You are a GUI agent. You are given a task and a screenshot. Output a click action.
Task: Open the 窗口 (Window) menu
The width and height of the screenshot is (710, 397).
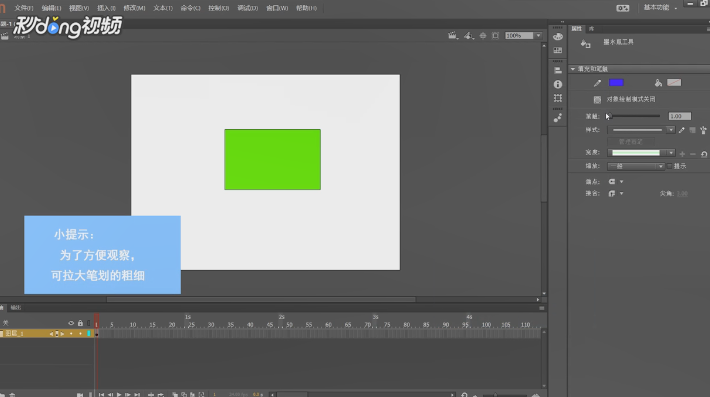(277, 8)
